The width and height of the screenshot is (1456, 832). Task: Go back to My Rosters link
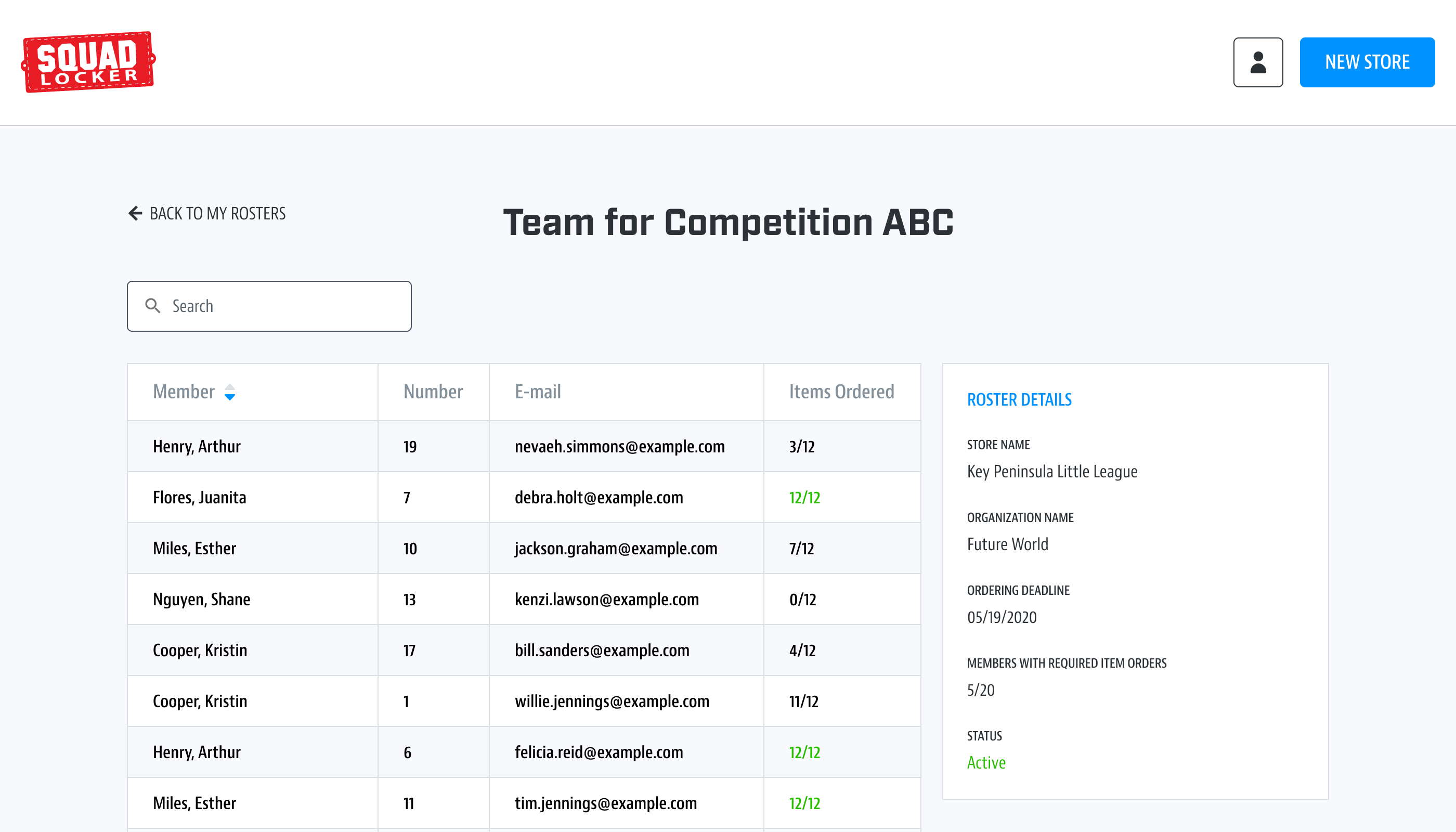217,213
